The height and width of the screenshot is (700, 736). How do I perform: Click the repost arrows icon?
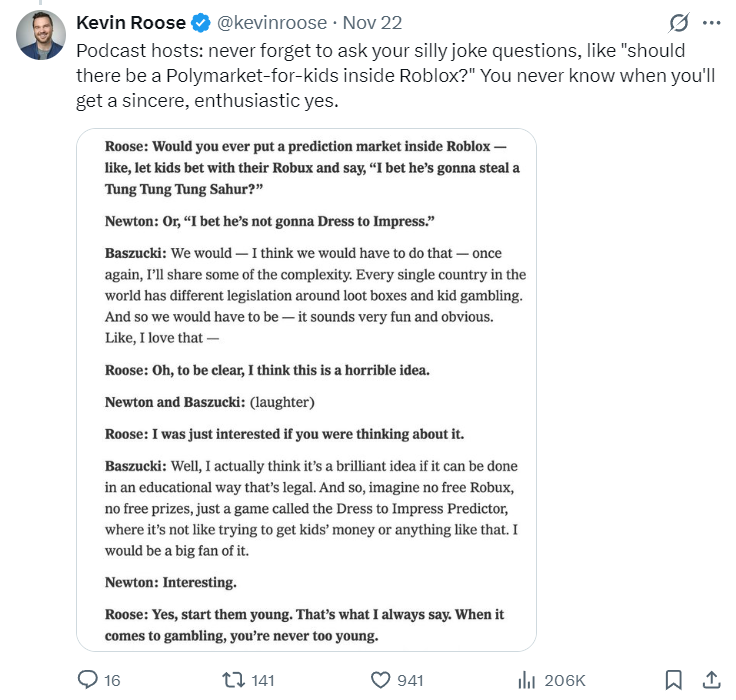click(x=232, y=680)
